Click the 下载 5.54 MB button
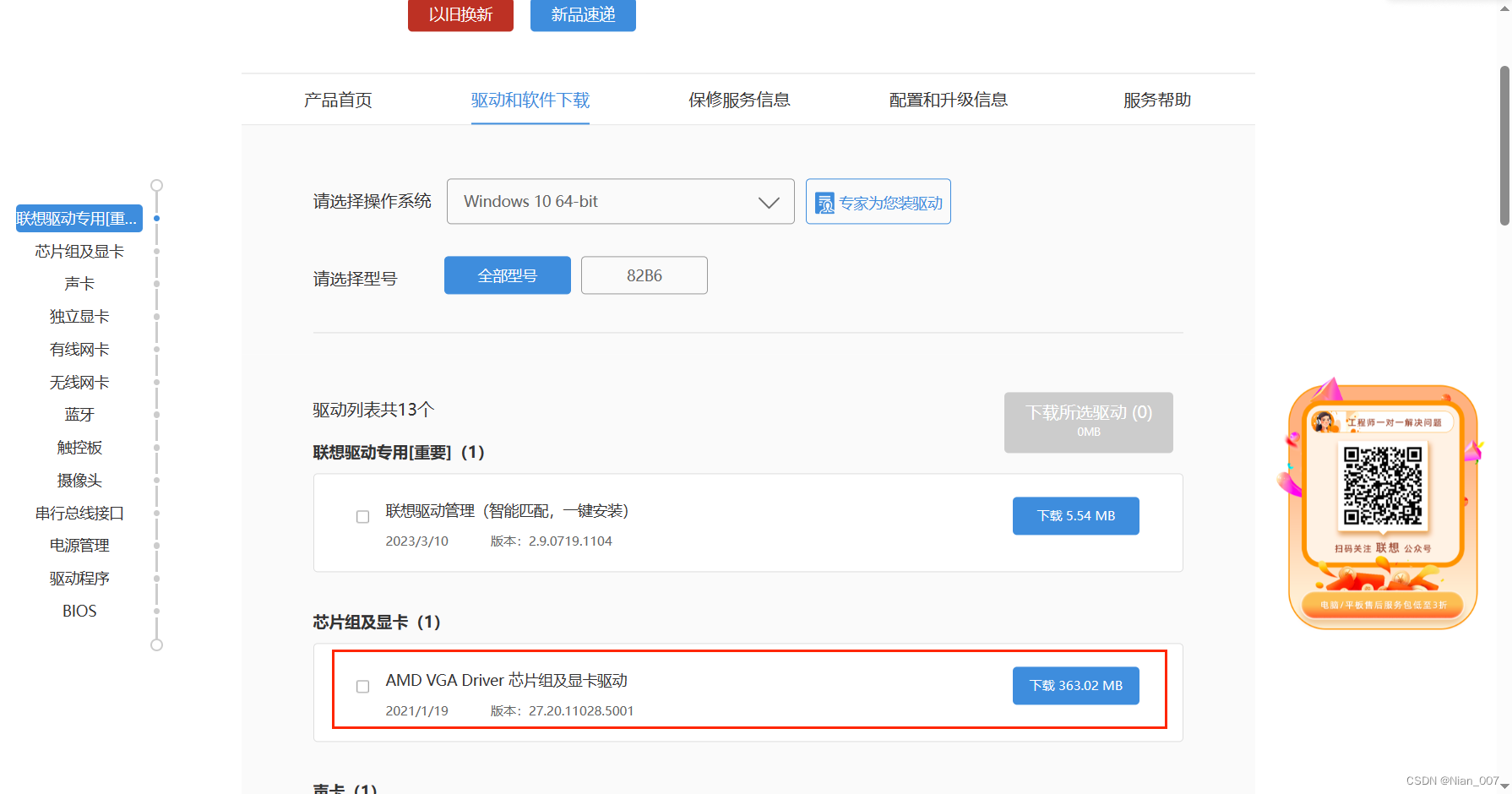1512x794 pixels. [1076, 516]
